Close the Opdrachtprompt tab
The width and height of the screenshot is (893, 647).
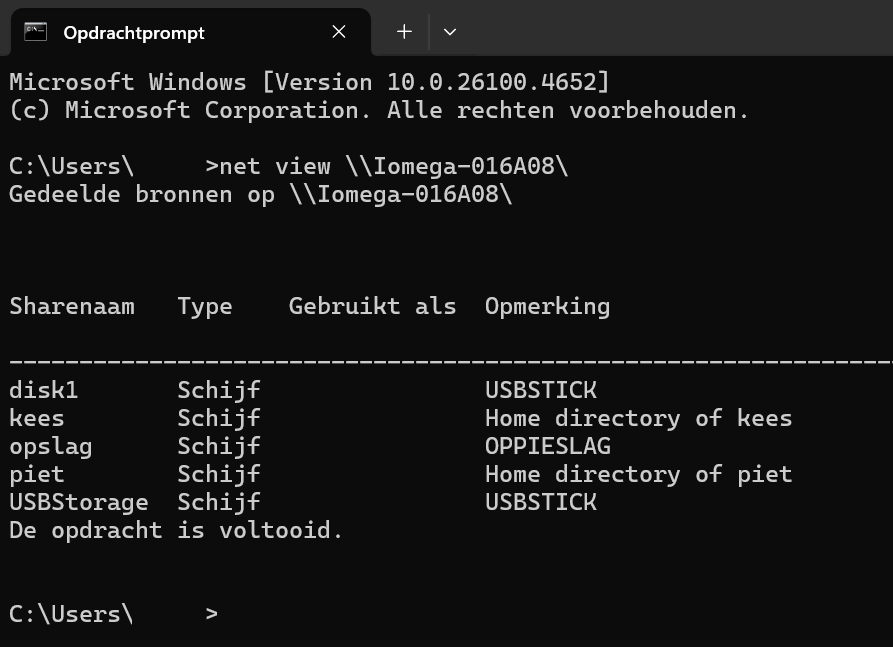339,32
